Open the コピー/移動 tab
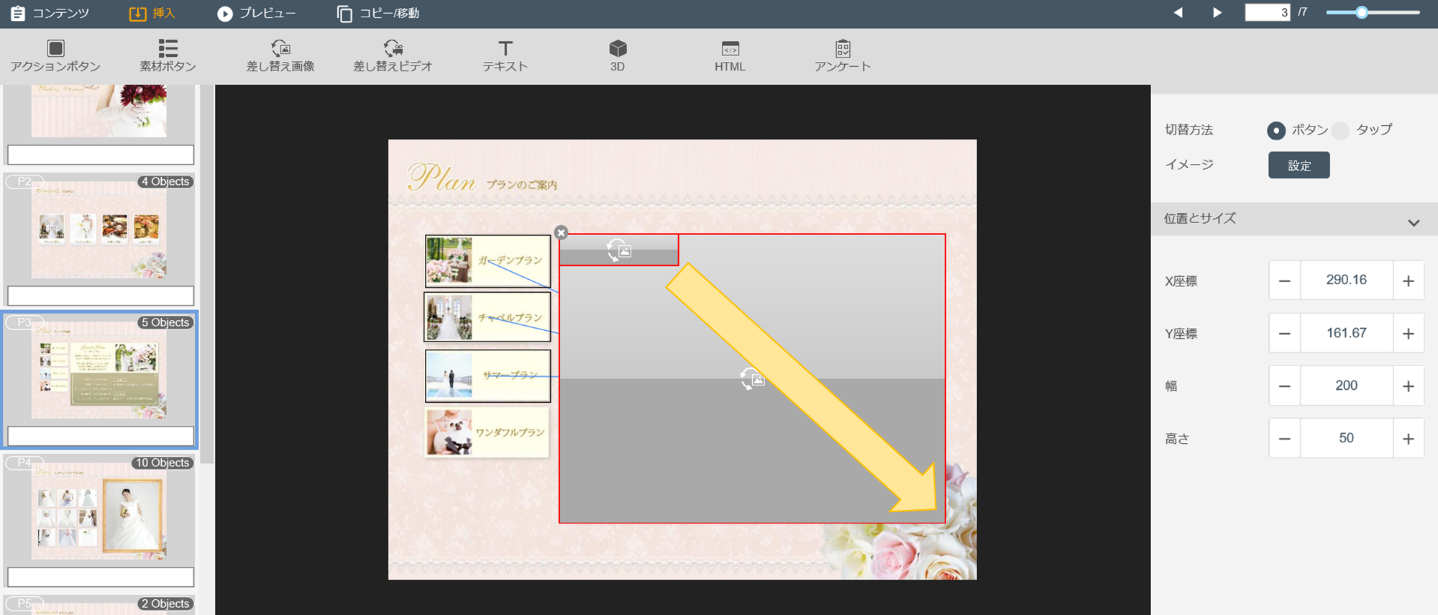Screen dimensions: 1438x615 point(377,14)
